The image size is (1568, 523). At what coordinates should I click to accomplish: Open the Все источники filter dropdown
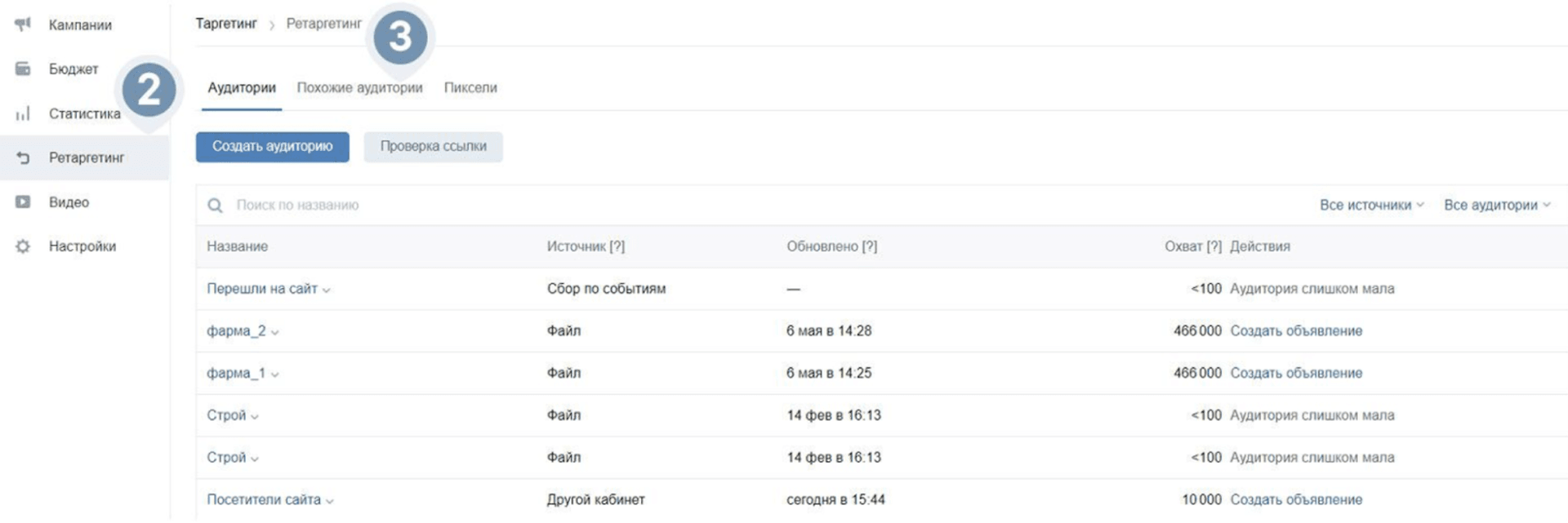[1371, 206]
